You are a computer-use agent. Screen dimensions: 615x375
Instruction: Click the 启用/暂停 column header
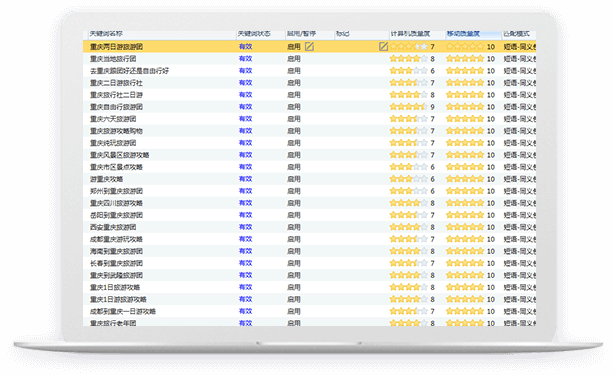pos(301,34)
